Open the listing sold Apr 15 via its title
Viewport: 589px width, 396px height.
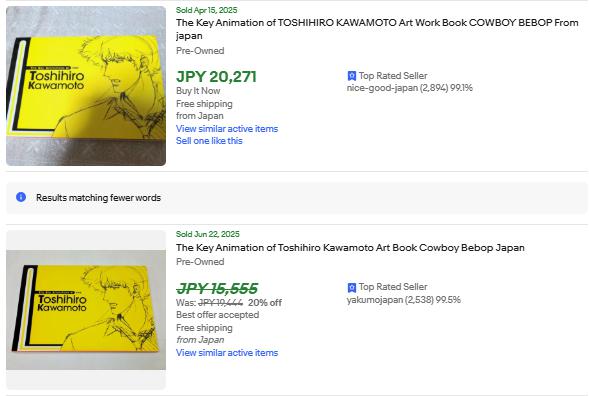click(377, 29)
